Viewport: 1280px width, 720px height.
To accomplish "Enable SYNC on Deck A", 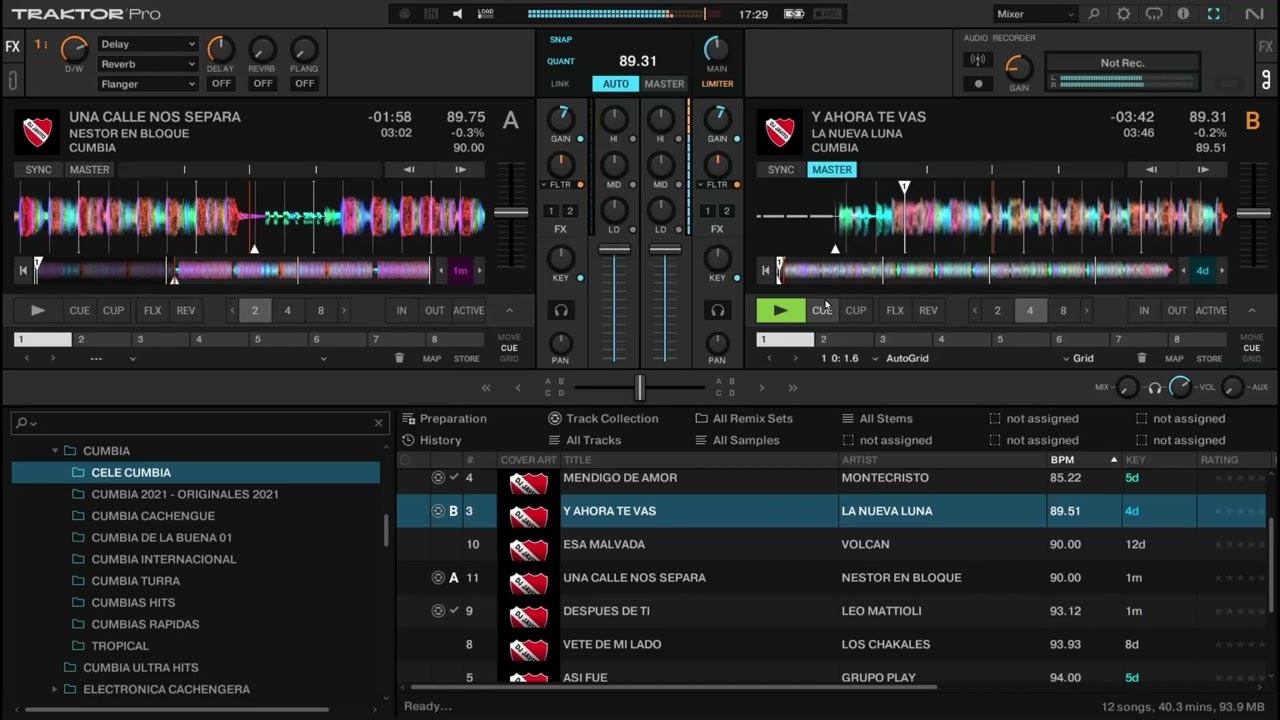I will [38, 170].
